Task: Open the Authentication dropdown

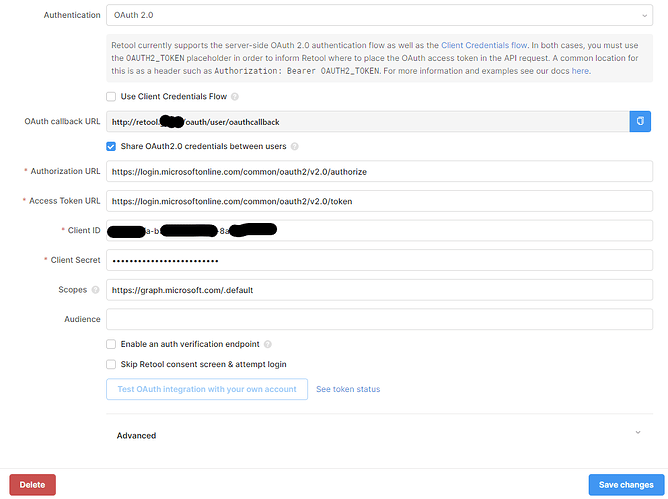Action: 379,15
